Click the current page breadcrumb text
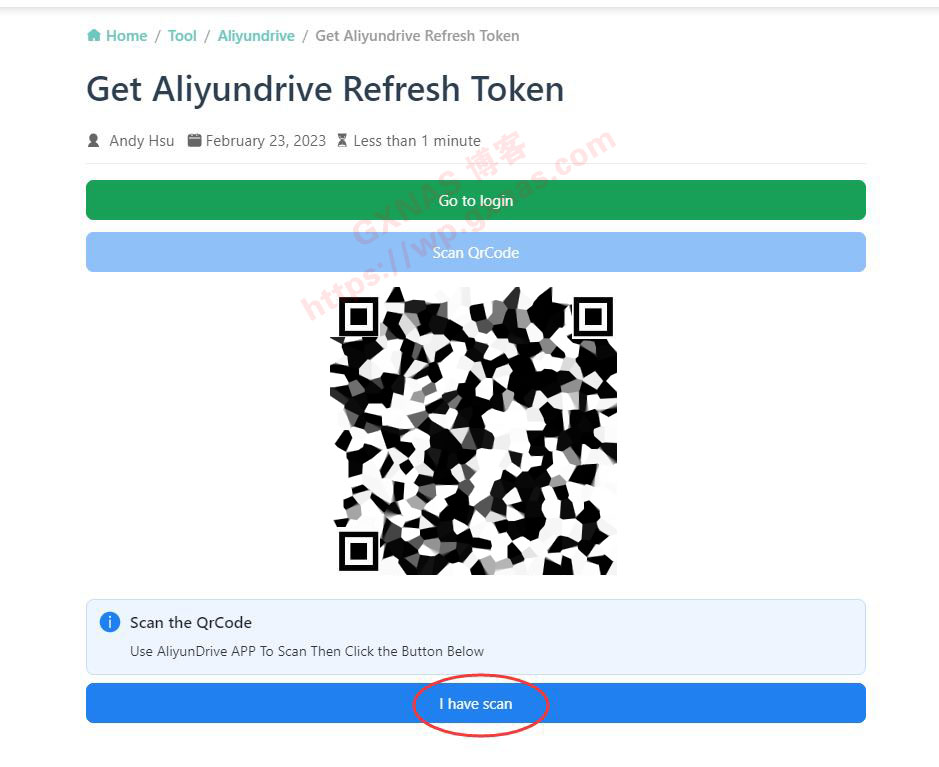 [x=417, y=36]
